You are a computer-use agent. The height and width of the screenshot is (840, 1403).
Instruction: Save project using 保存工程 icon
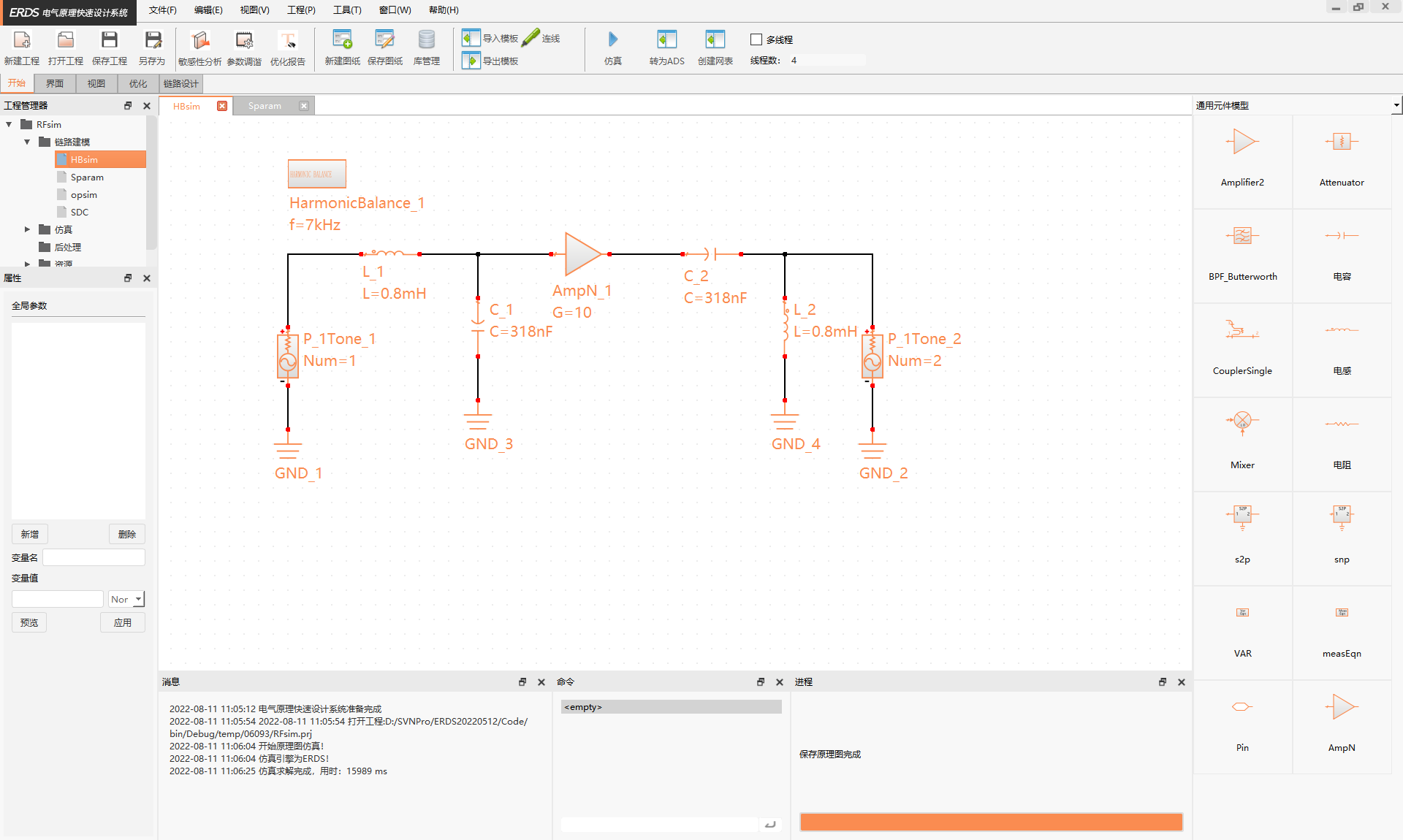tap(110, 40)
